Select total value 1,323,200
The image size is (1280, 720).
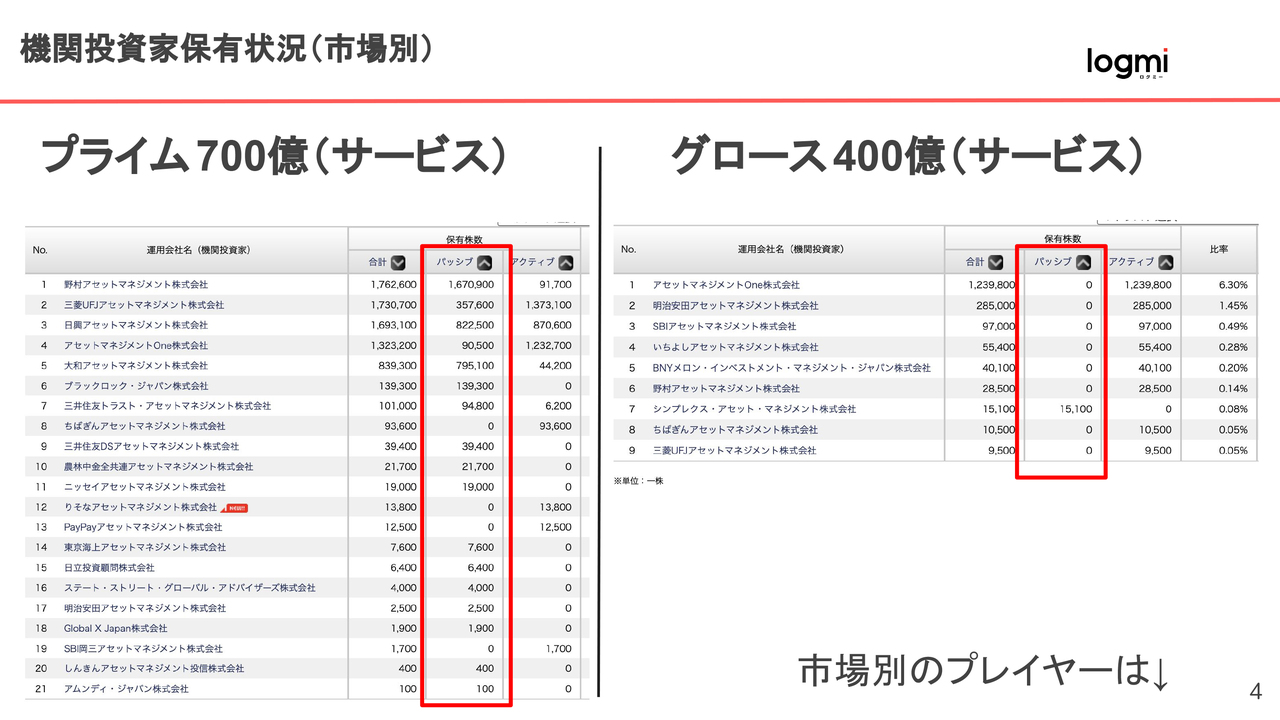click(393, 345)
